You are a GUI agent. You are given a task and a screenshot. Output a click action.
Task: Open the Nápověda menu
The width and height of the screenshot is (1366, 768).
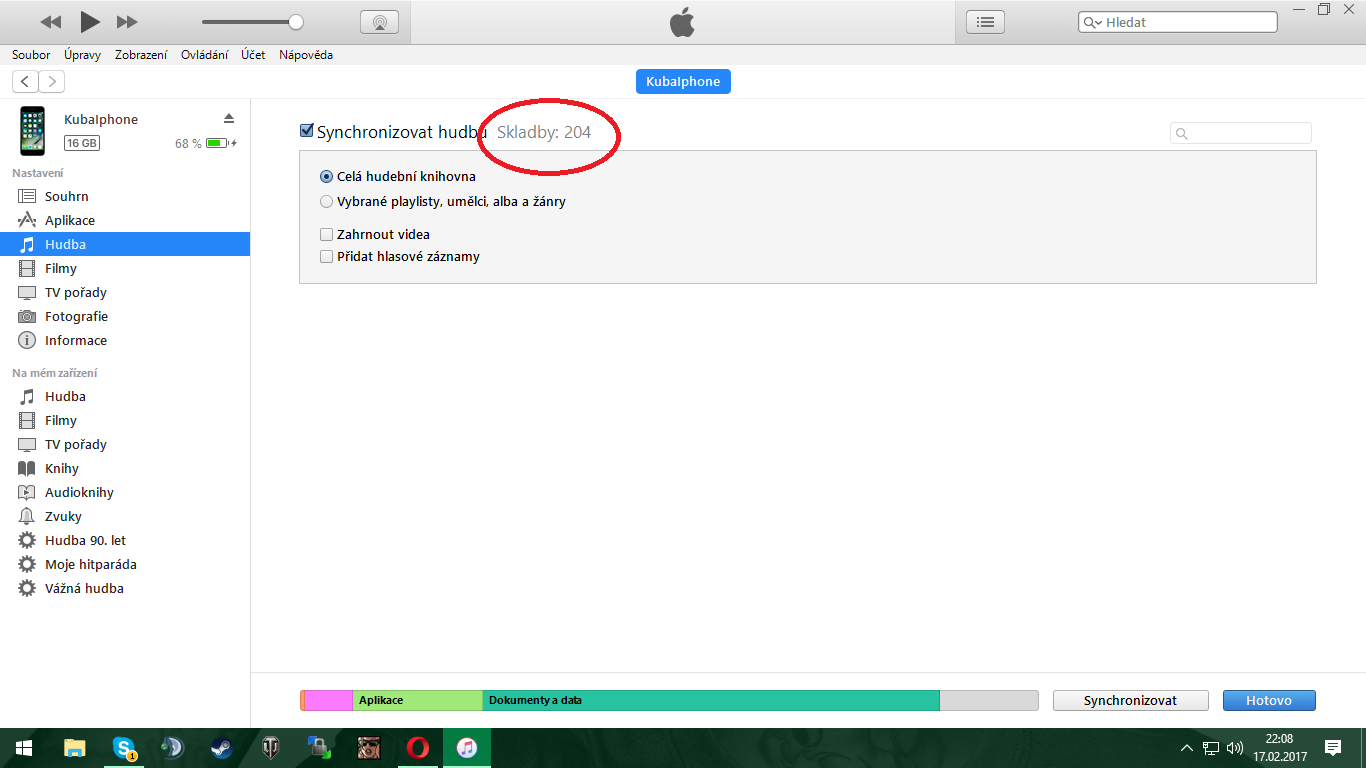pyautogui.click(x=306, y=55)
